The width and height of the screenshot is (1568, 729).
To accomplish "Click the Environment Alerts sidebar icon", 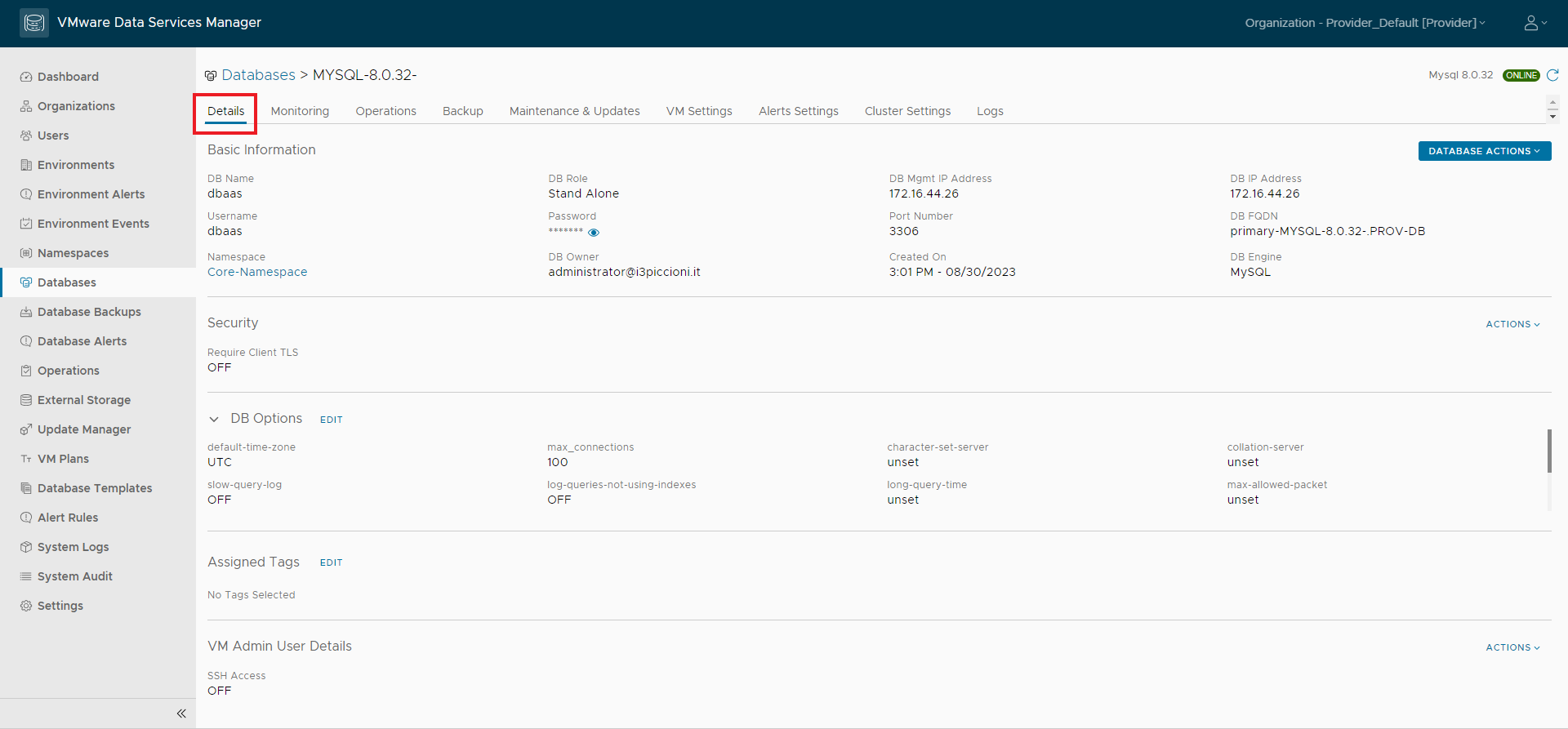I will click(x=26, y=194).
